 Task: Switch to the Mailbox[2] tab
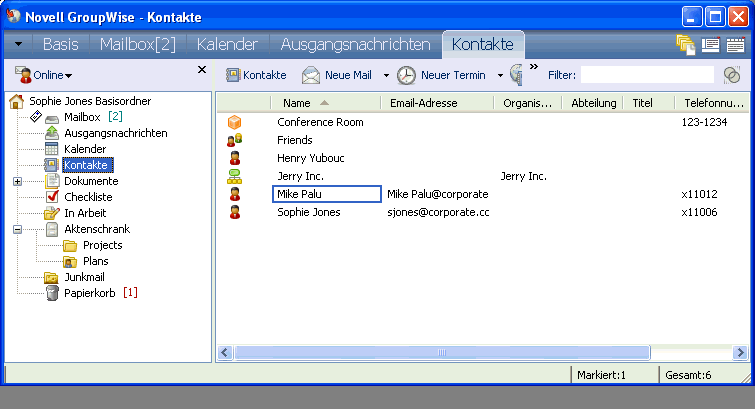[137, 44]
